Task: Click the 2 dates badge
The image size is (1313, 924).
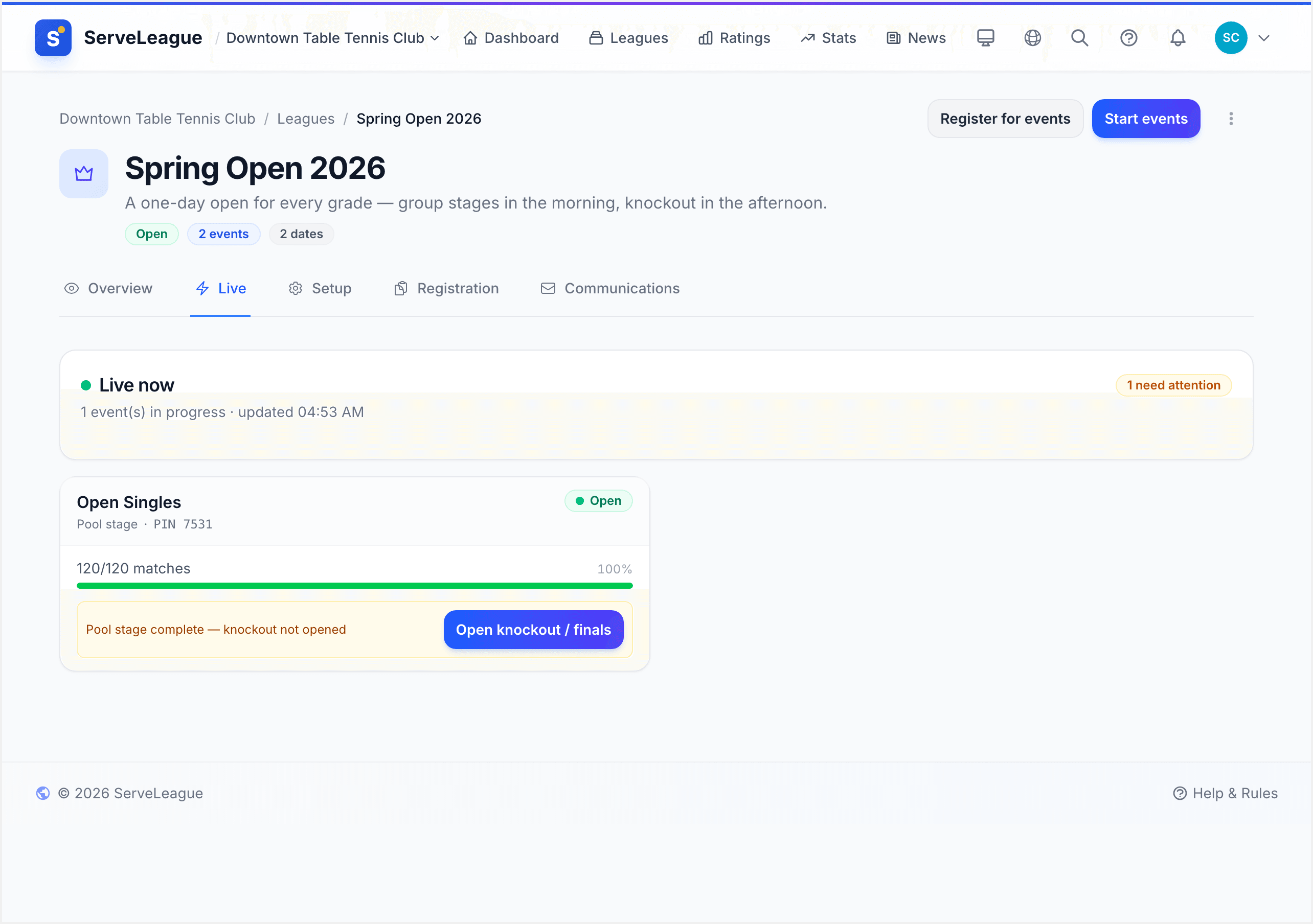Action: point(301,234)
